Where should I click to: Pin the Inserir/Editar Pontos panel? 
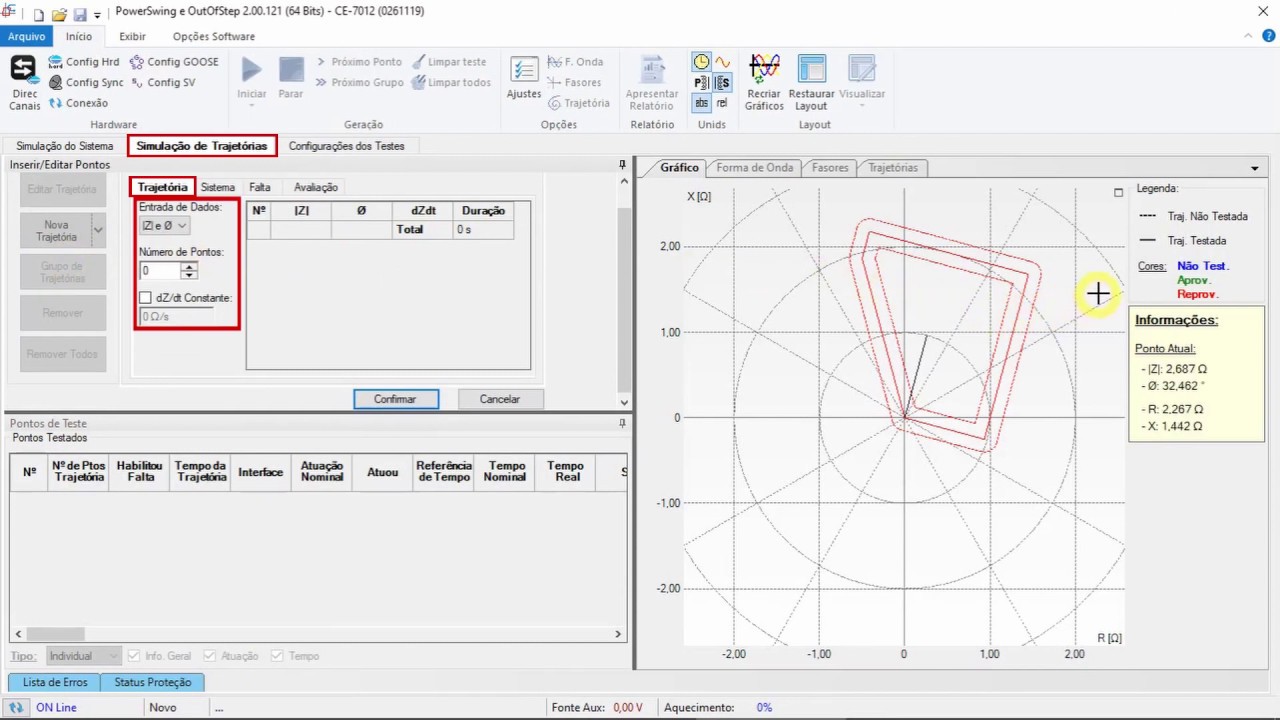coord(622,164)
